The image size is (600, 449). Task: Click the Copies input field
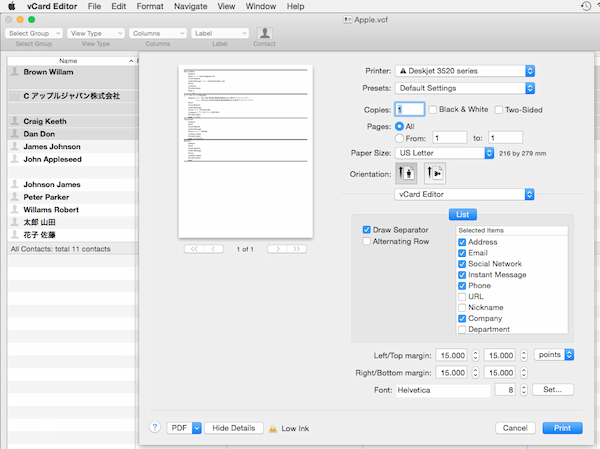409,109
